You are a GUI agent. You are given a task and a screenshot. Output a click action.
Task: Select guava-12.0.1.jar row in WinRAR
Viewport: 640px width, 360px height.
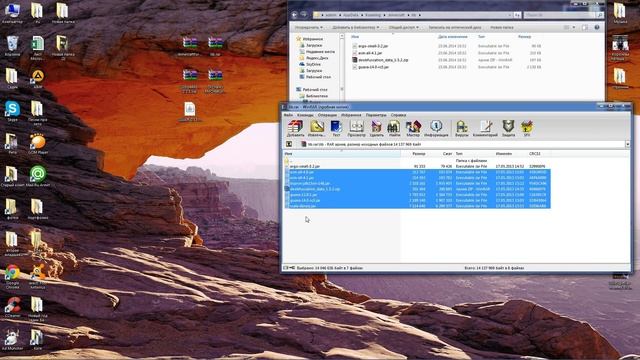click(x=417, y=195)
